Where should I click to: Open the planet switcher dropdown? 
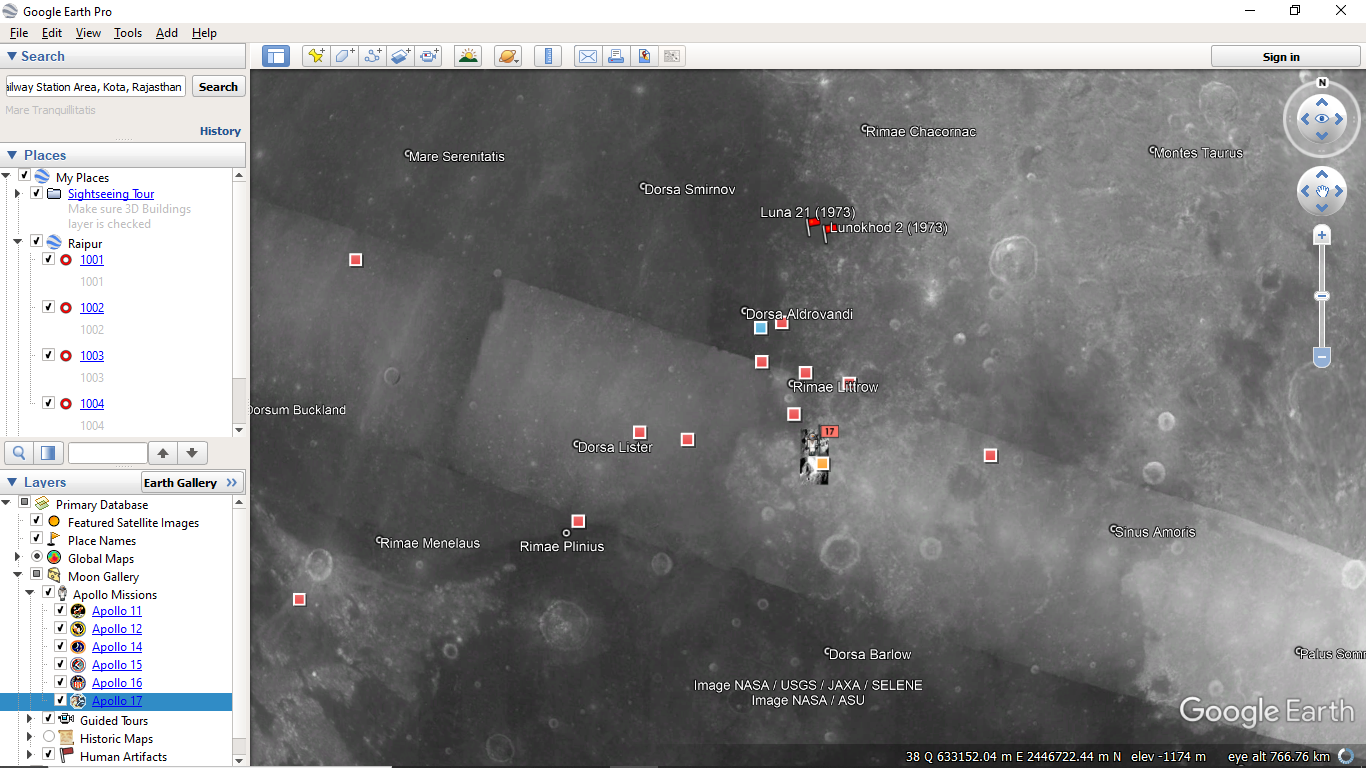click(x=508, y=56)
